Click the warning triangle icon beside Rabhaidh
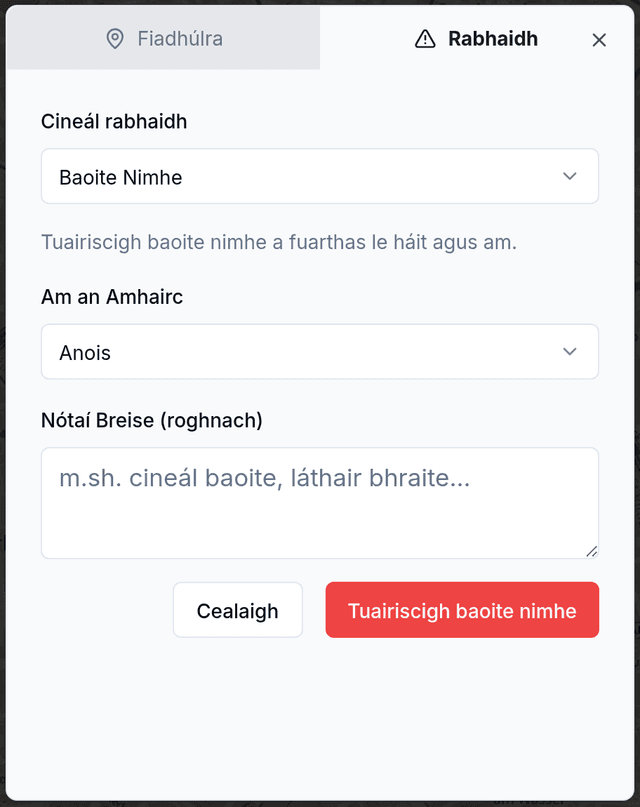 pyautogui.click(x=425, y=39)
